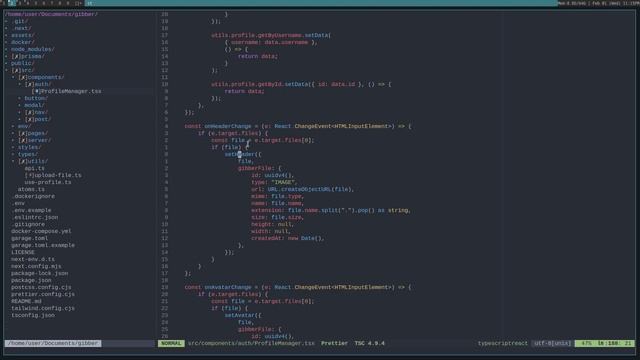The height and width of the screenshot is (360, 640).
Task: Open use-profile.ts file
Action: 48,182
